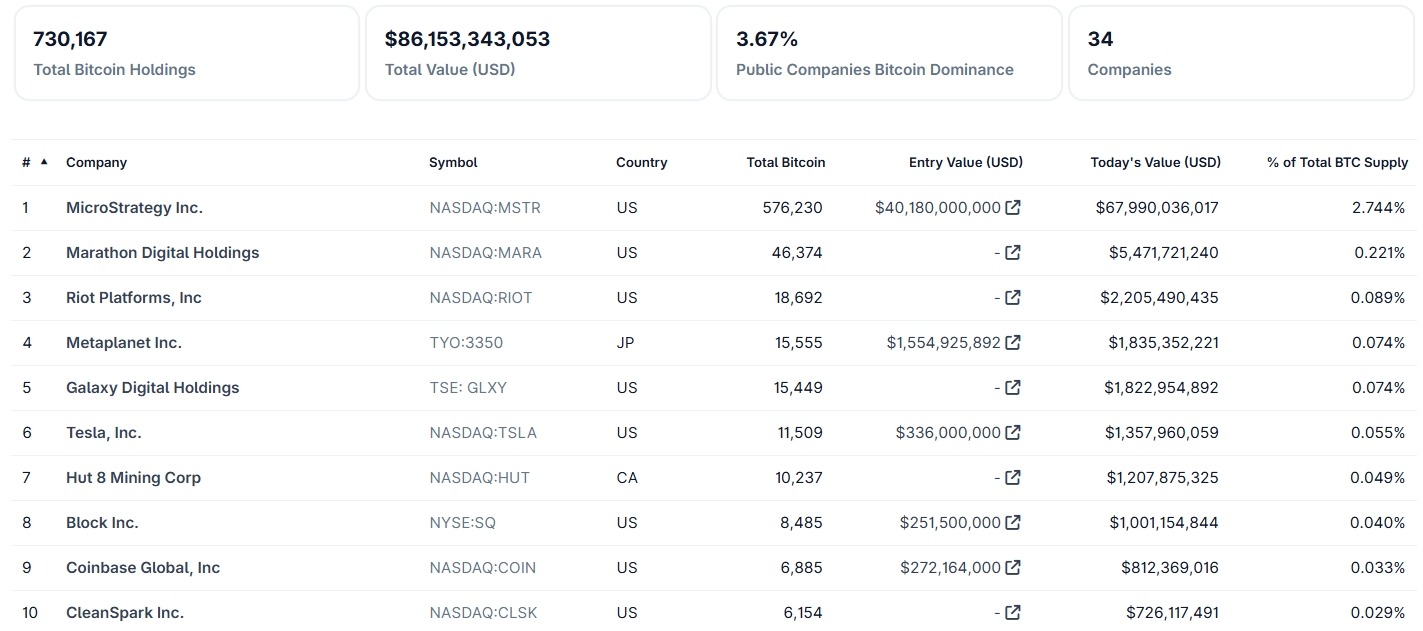Click Hut 8 today's value $1,207,875,325
Viewport: 1423px width, 631px height.
coord(1163,478)
